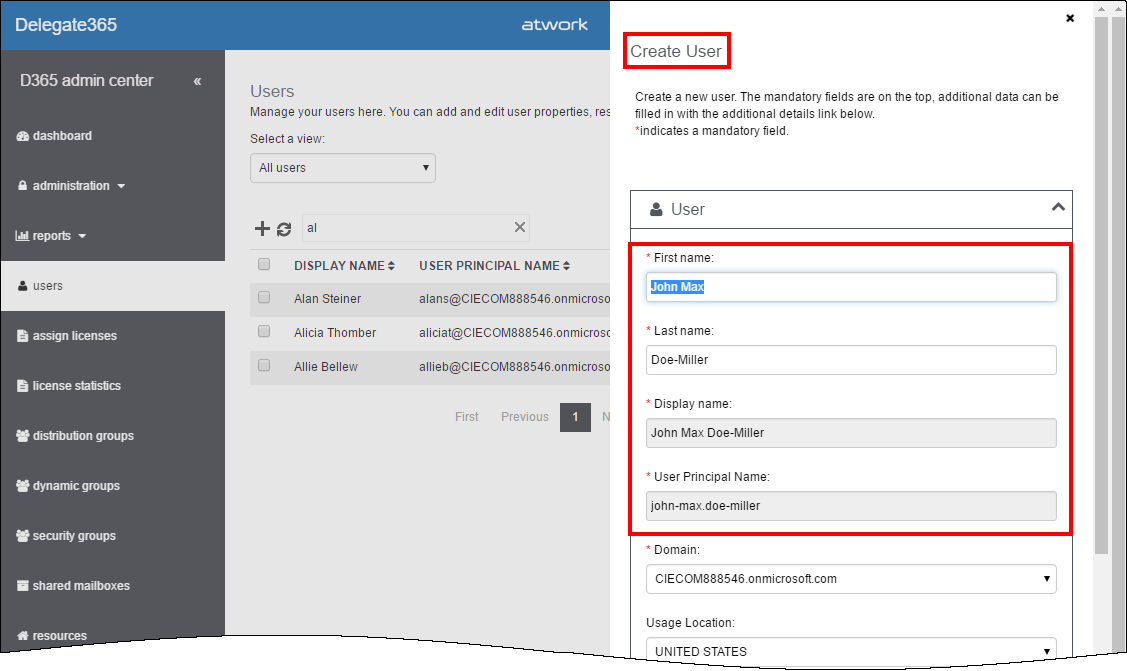Click the First pagination link
Screen dimensions: 1127x671
click(466, 417)
